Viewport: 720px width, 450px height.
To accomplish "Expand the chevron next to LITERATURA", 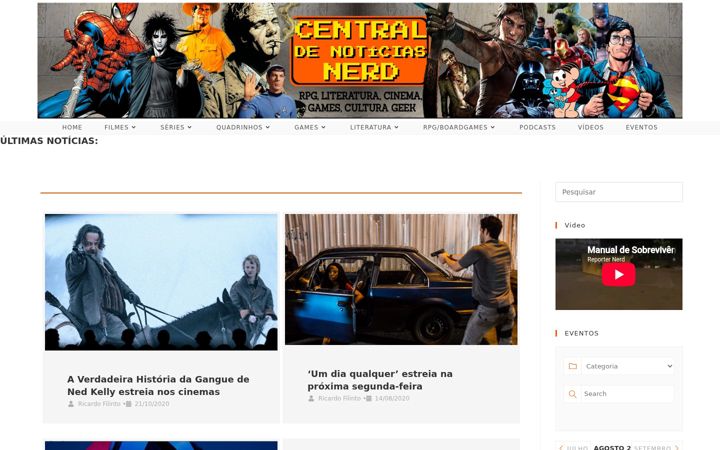I will coord(396,127).
